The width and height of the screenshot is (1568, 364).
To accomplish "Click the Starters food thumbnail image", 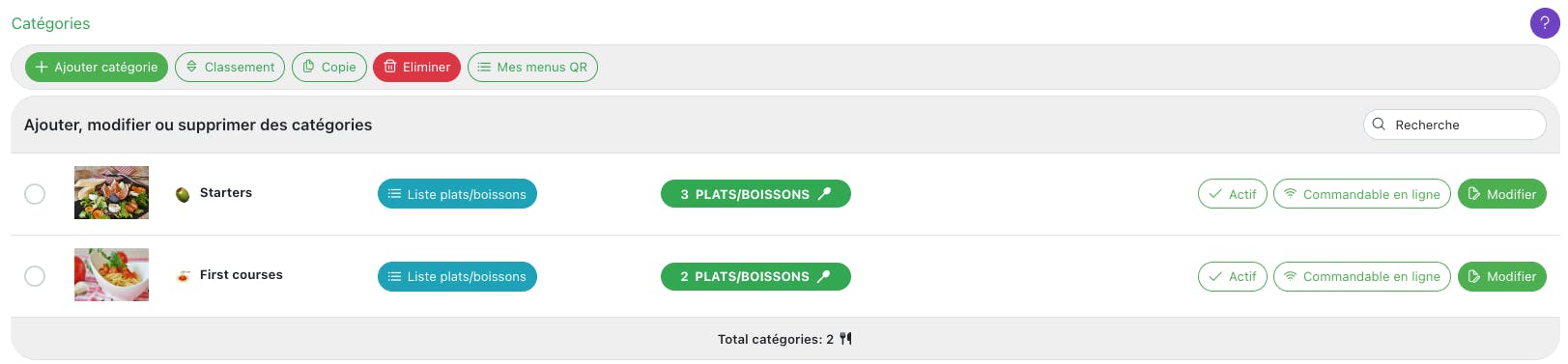I will click(x=111, y=192).
